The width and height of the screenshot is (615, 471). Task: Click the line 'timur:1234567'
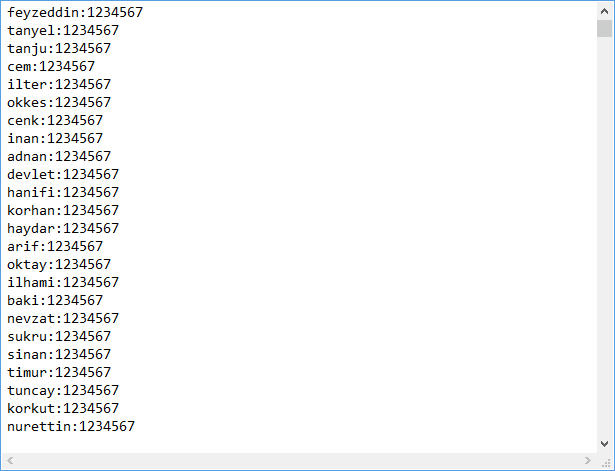point(59,373)
